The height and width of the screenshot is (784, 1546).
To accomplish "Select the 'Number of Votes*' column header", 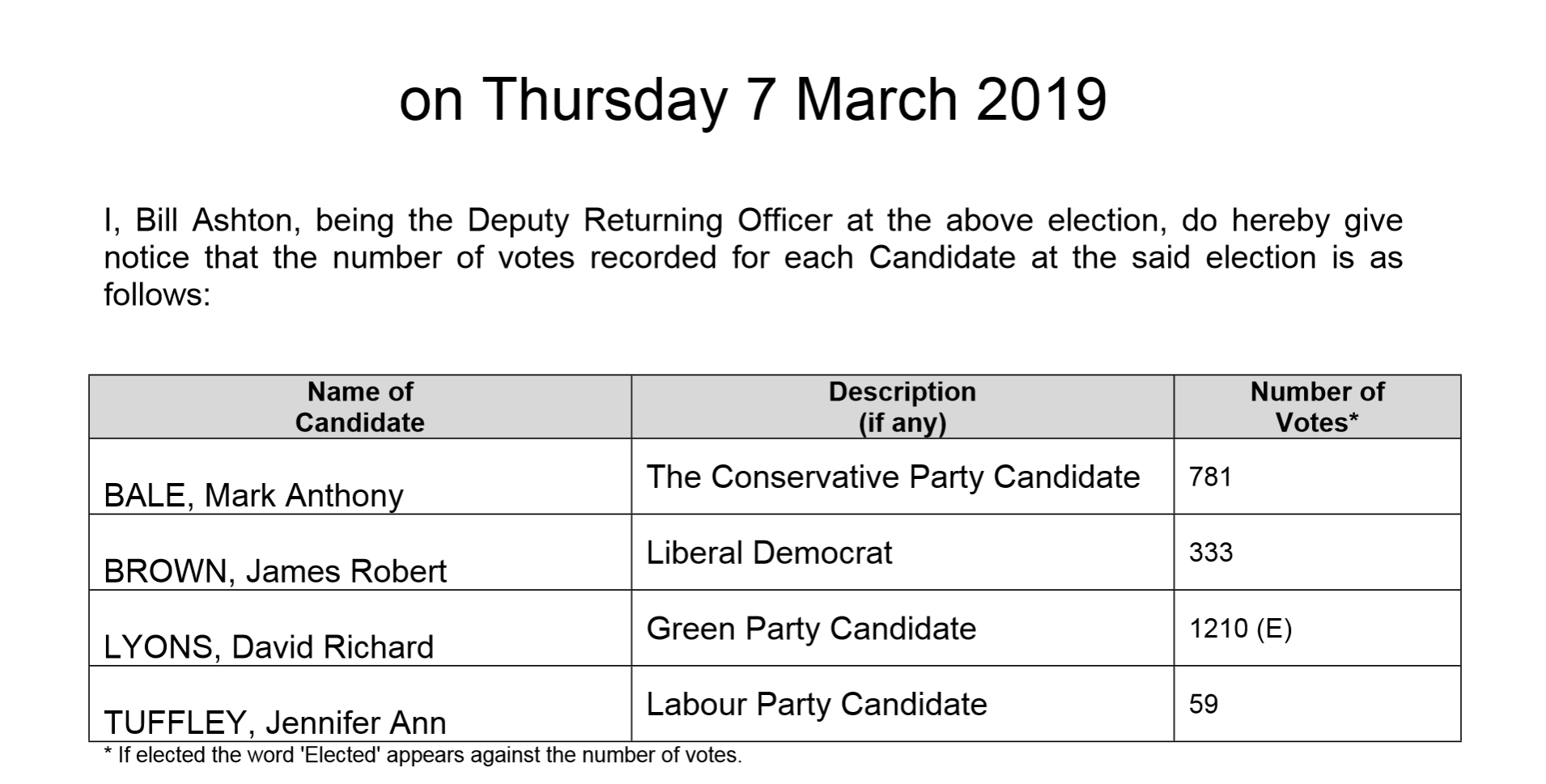I will 1317,407.
